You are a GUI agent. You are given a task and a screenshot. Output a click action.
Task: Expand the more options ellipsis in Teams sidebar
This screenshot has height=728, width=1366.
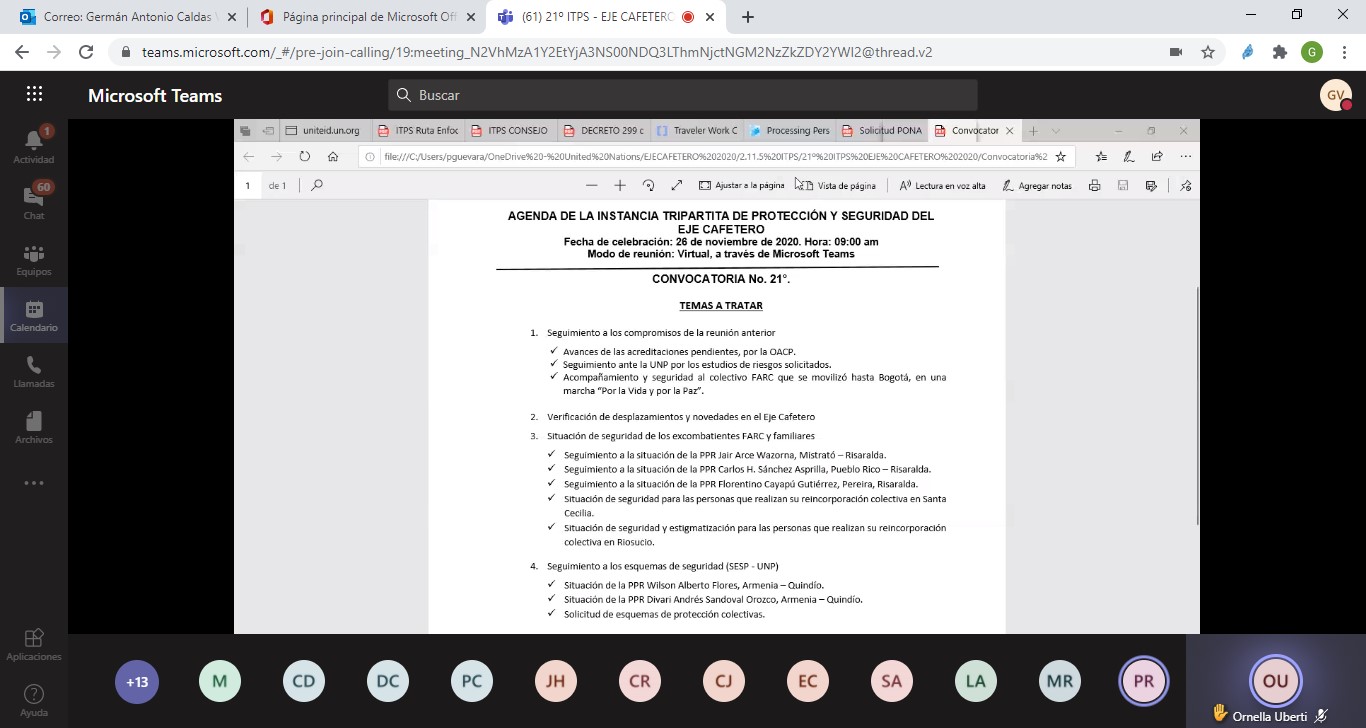(x=34, y=483)
